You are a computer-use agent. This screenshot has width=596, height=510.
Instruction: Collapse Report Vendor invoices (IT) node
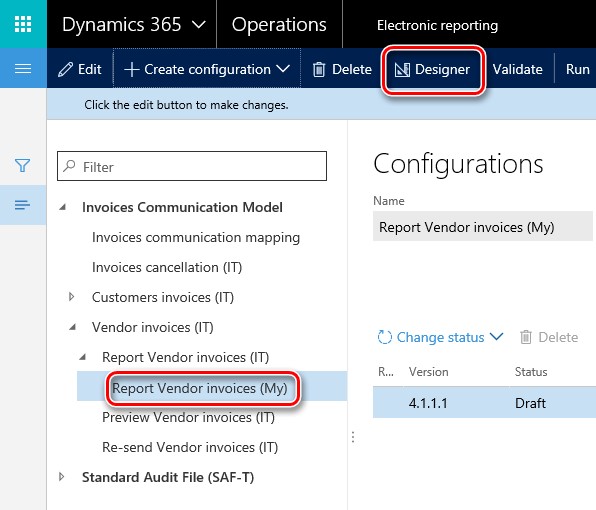[x=82, y=357]
